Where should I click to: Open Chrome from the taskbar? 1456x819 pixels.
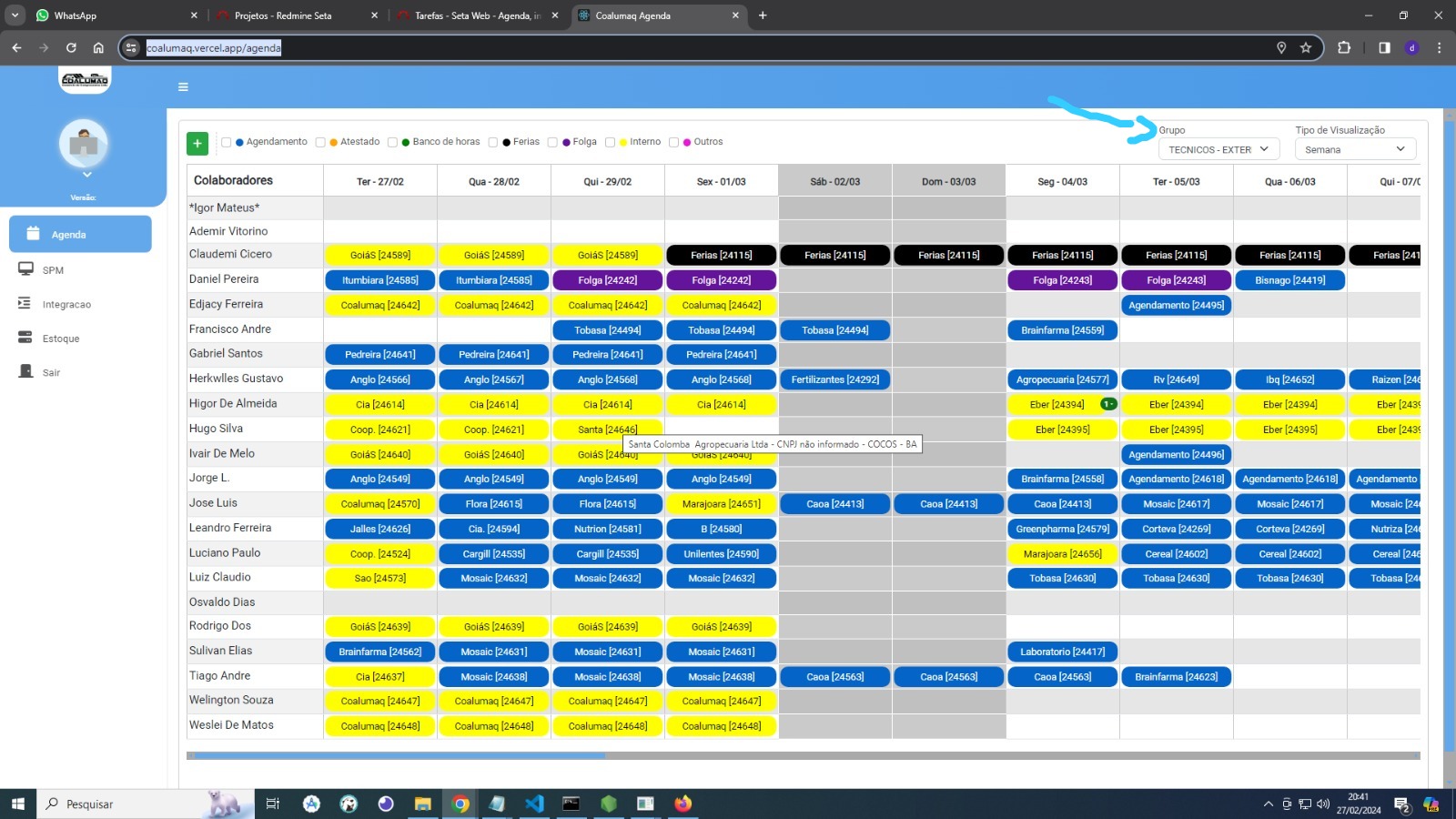click(460, 804)
